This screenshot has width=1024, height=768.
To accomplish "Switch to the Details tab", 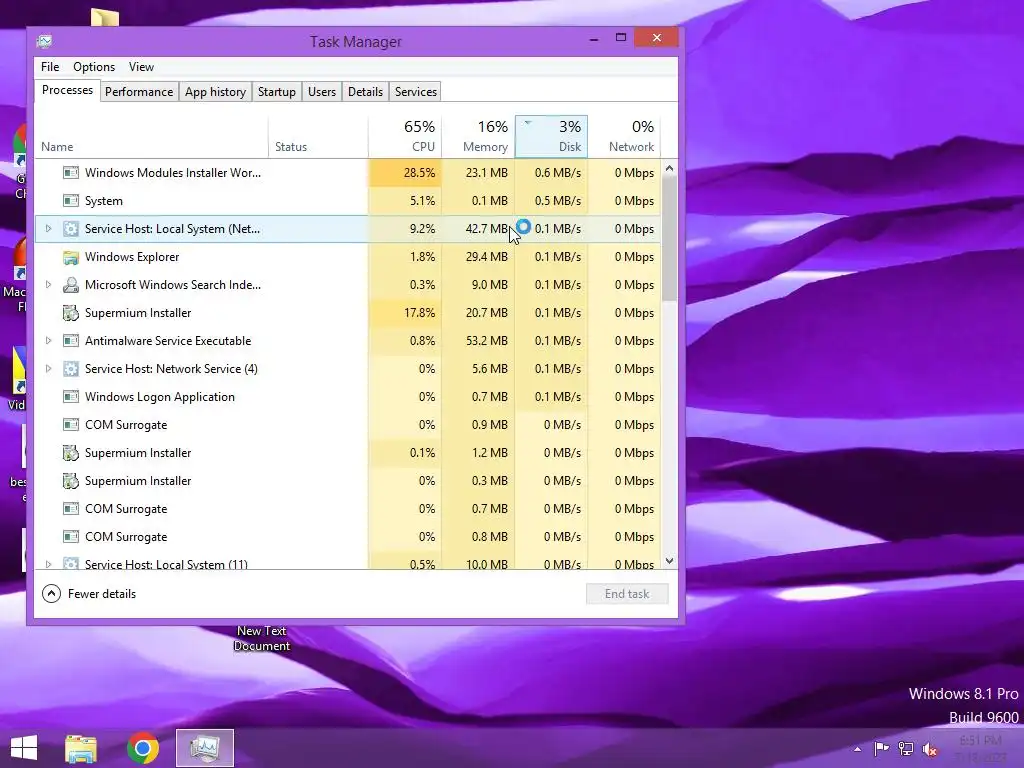I will 366,92.
